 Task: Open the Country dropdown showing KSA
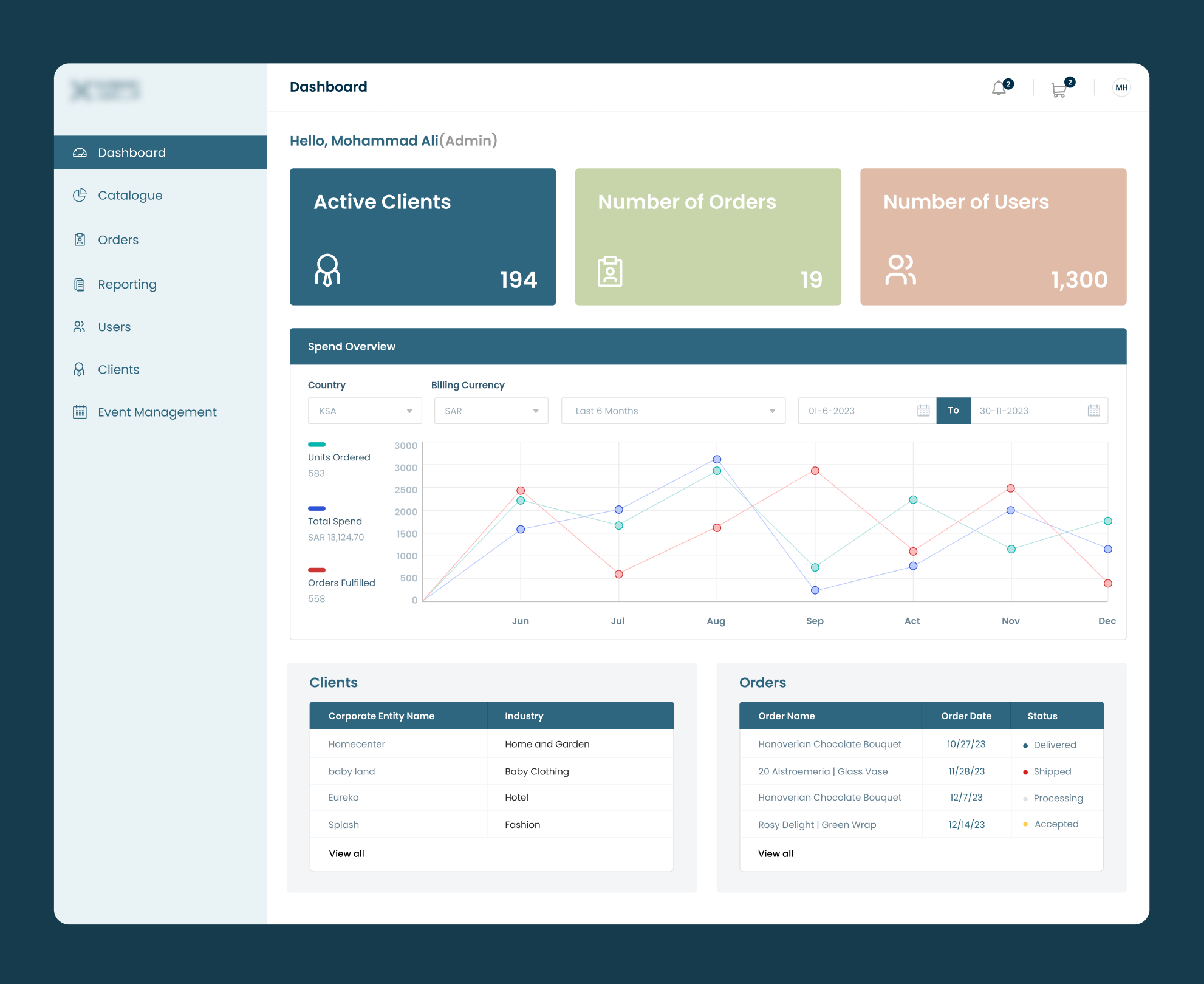pyautogui.click(x=364, y=411)
